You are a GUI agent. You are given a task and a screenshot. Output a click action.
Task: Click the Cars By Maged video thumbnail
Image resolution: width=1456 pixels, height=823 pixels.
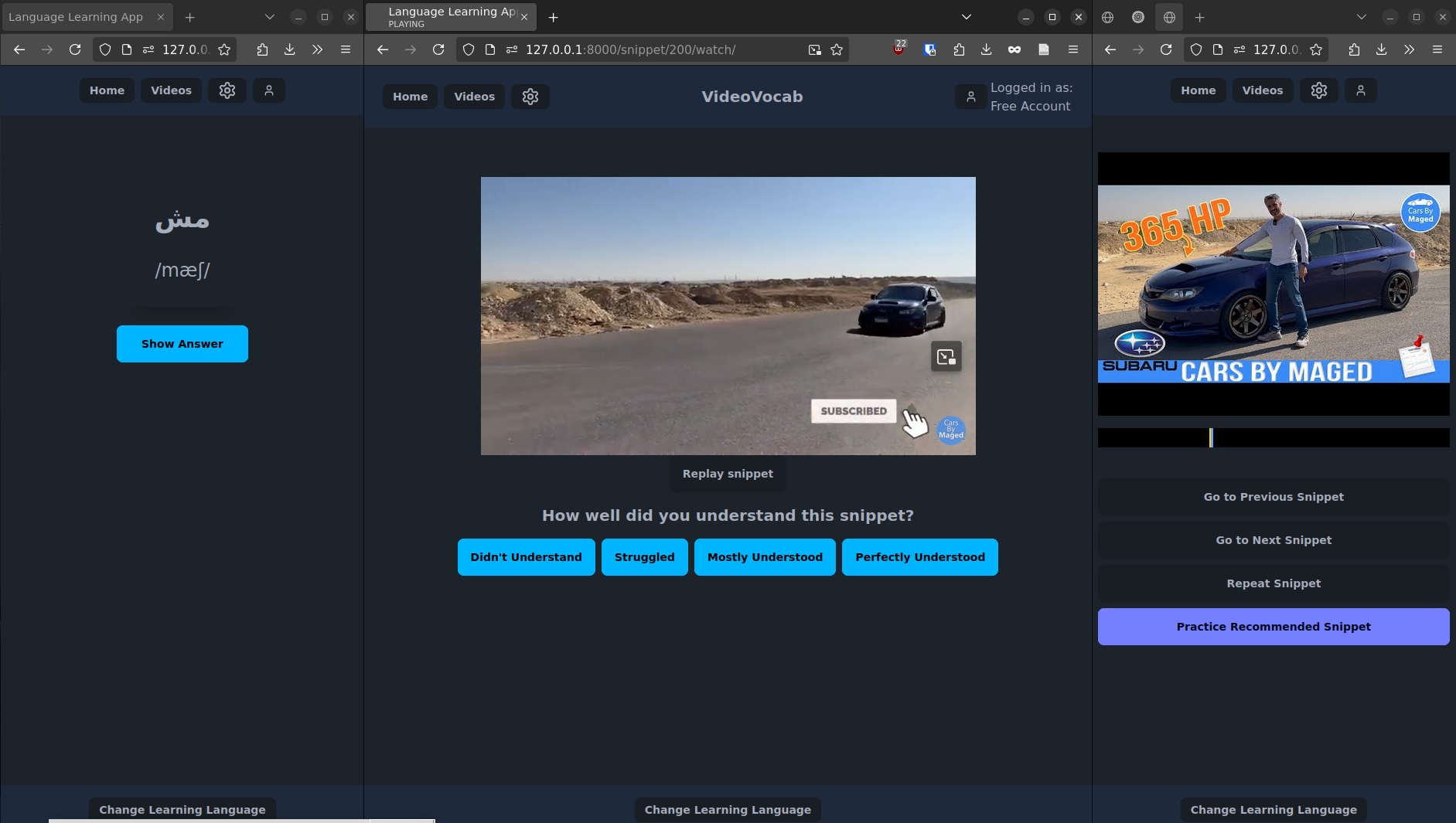point(1273,284)
